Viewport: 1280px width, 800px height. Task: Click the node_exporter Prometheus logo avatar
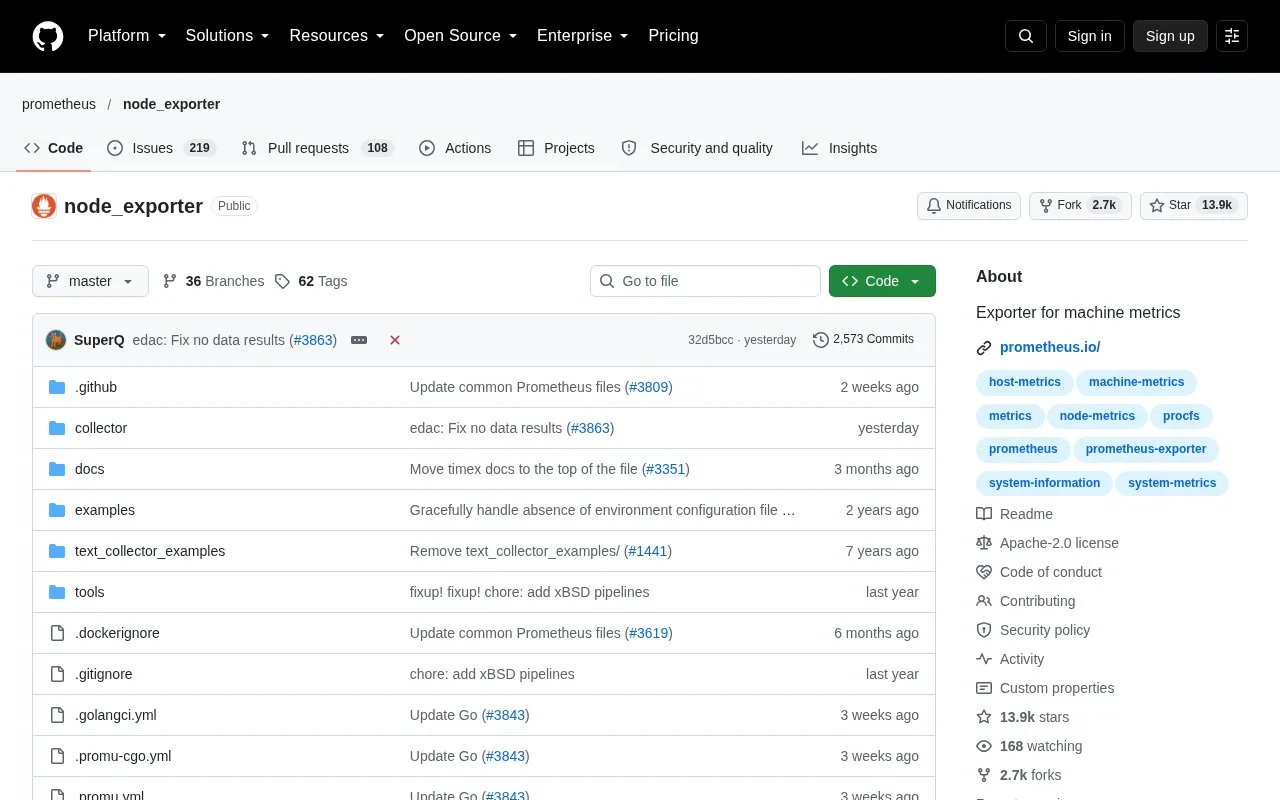44,206
